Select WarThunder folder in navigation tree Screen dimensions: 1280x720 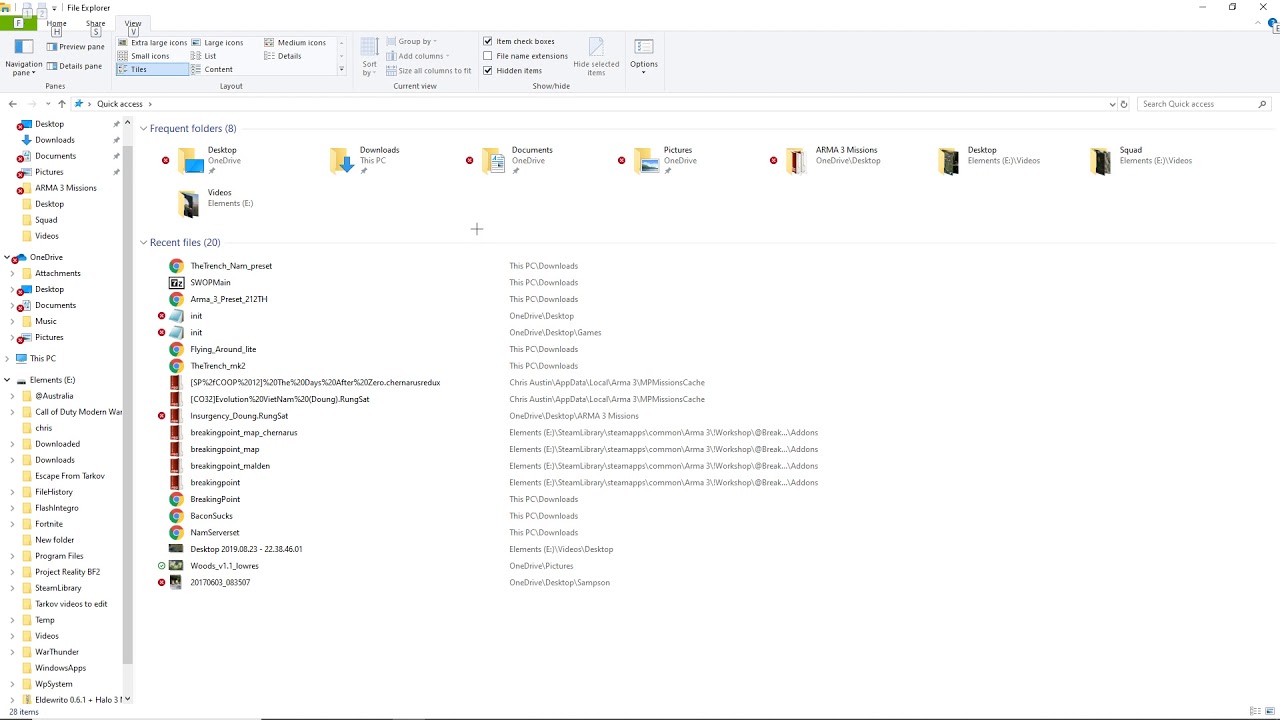coord(57,652)
